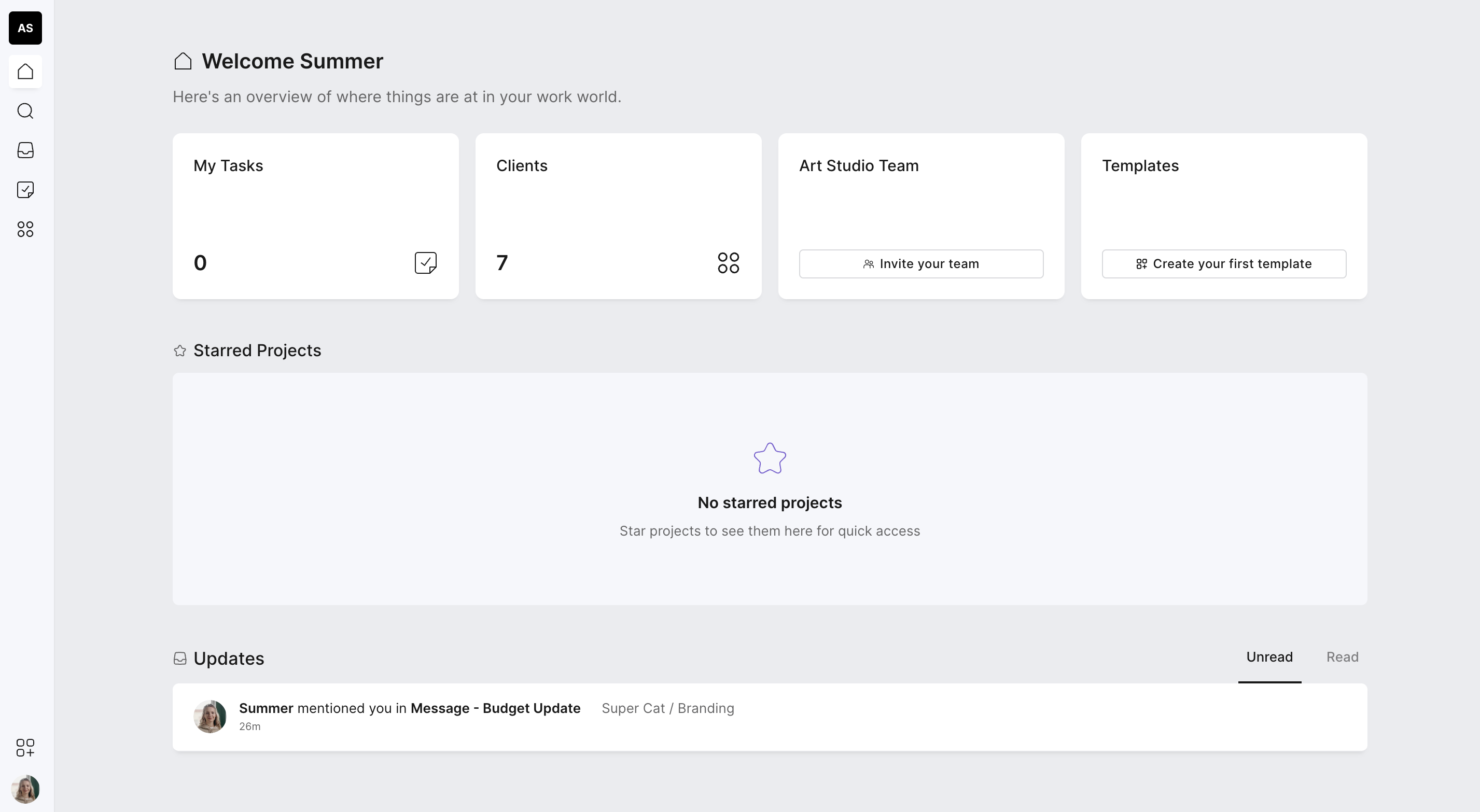The image size is (1480, 812).
Task: Switch to the Read updates tab
Action: (x=1342, y=657)
